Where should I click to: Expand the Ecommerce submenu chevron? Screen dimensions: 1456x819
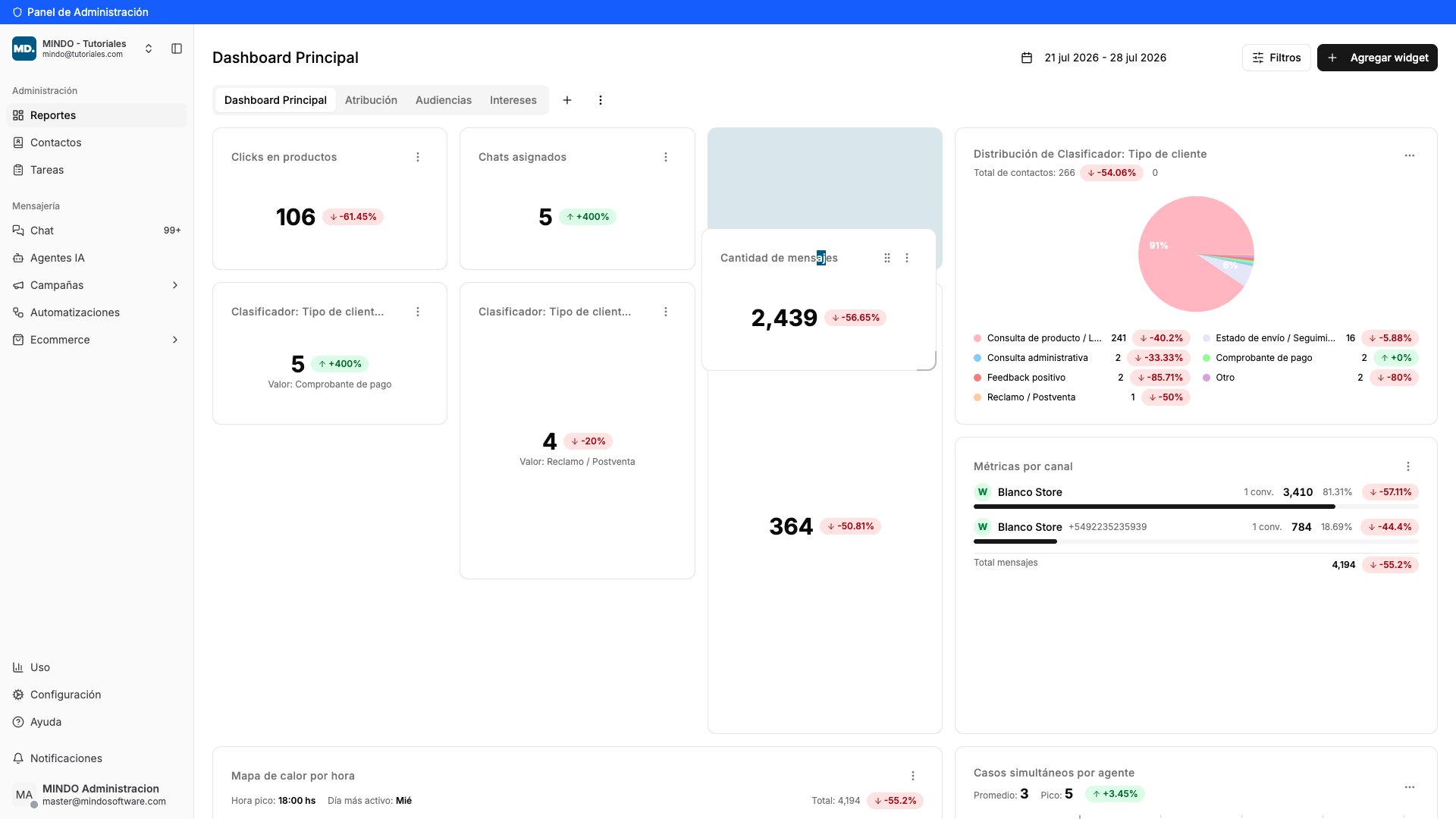click(175, 340)
